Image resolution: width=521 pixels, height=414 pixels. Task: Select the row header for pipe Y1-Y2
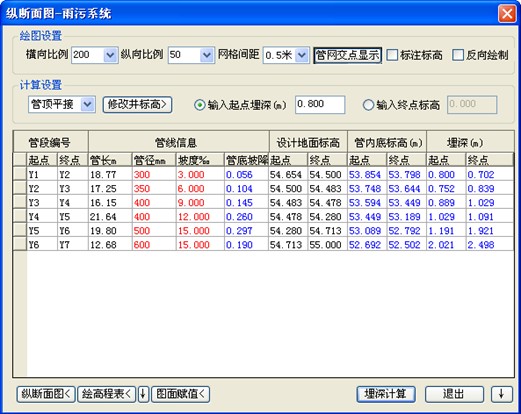click(x=20, y=174)
